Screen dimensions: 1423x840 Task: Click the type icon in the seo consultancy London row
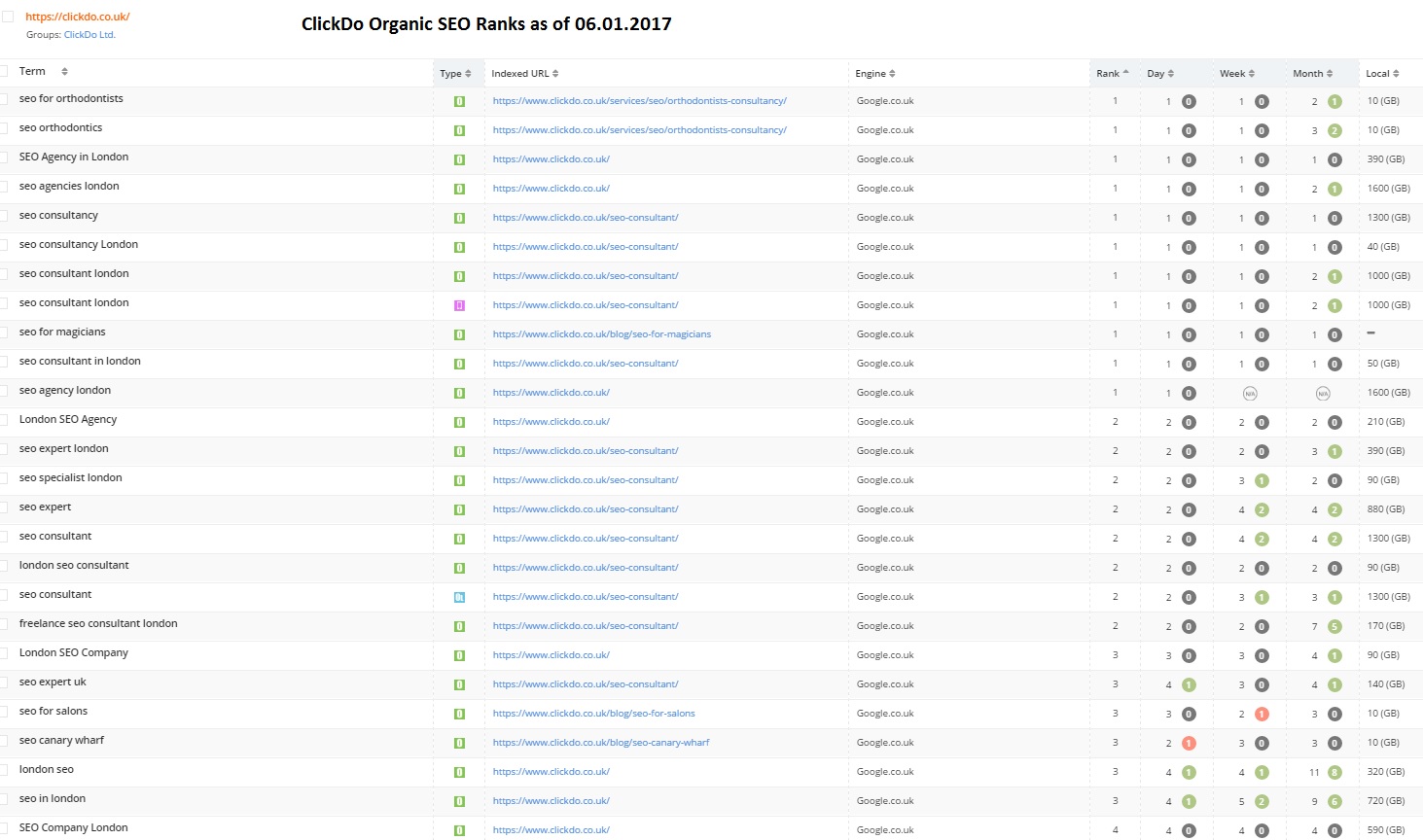click(x=459, y=247)
